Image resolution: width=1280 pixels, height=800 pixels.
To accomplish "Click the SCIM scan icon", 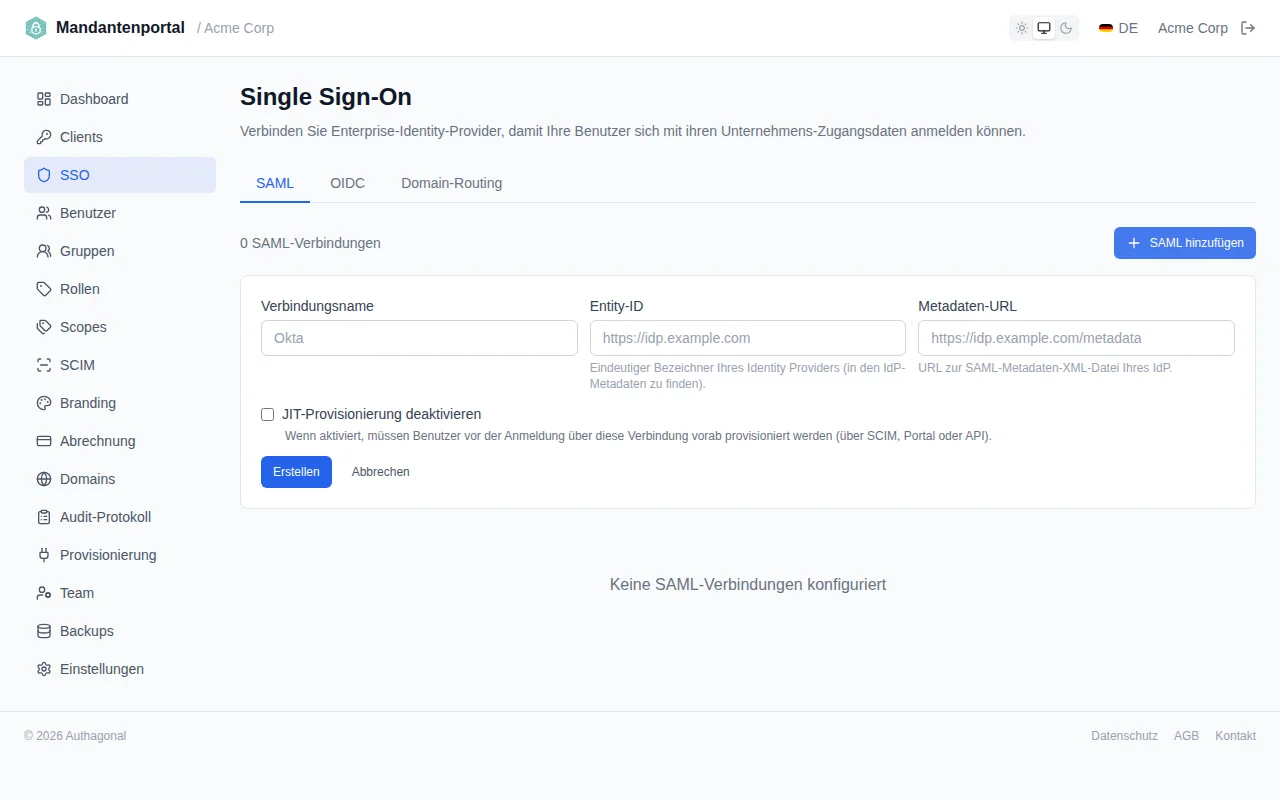I will coord(44,365).
